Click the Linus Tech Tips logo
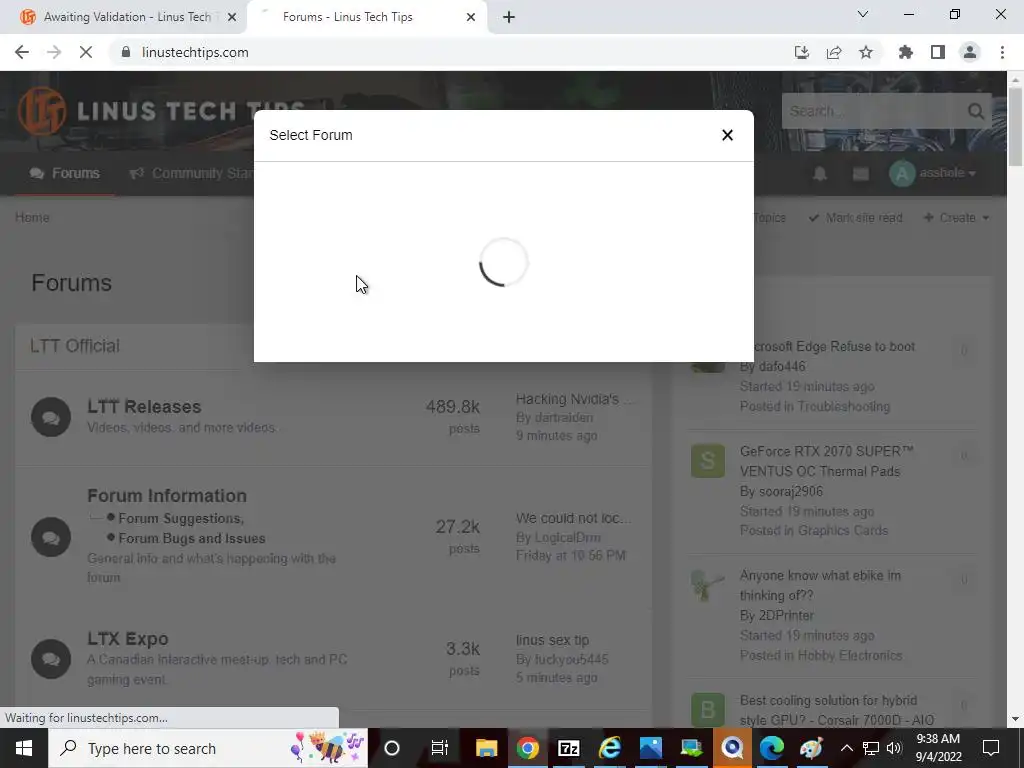 pyautogui.click(x=161, y=111)
